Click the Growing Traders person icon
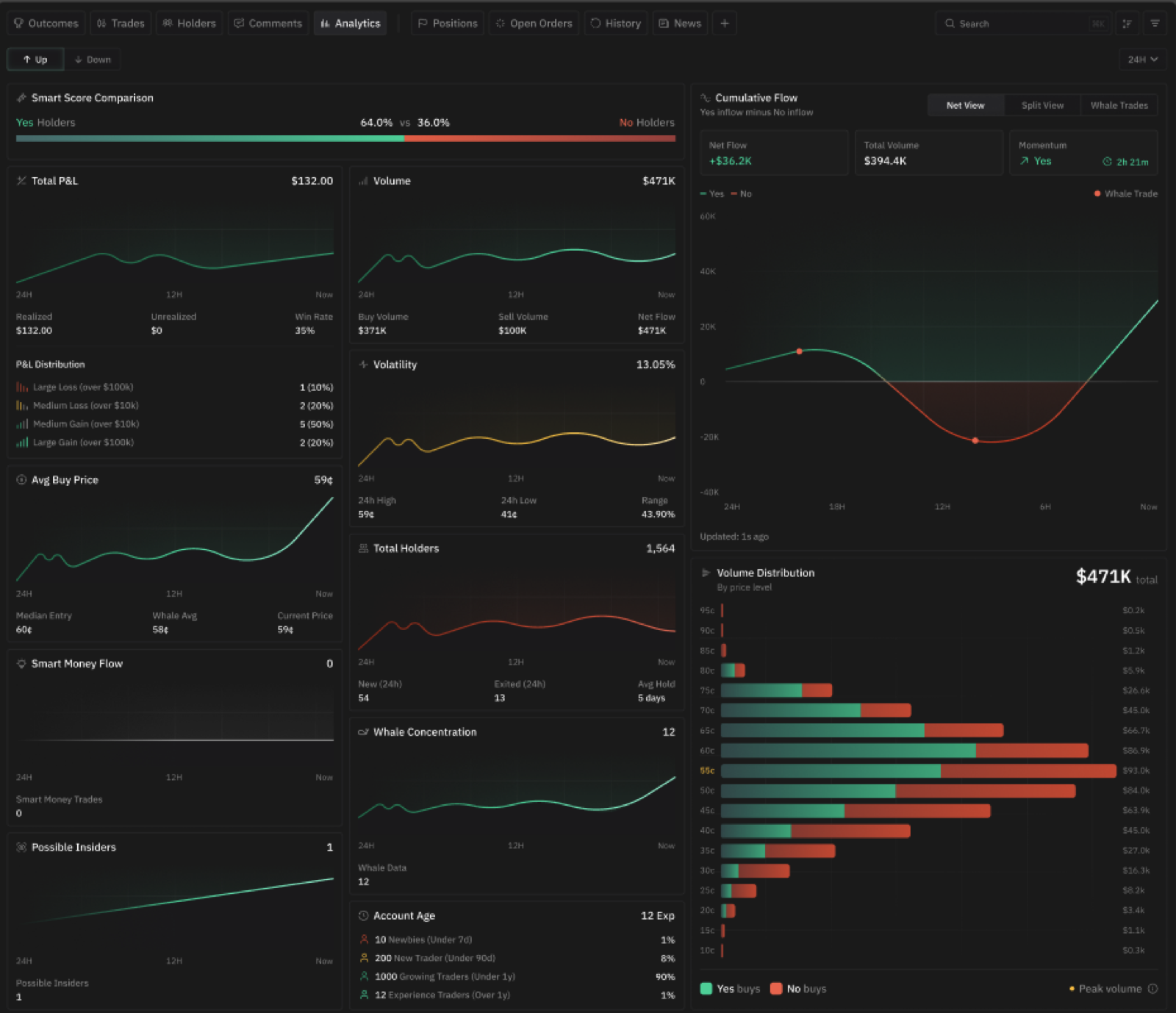 364,976
